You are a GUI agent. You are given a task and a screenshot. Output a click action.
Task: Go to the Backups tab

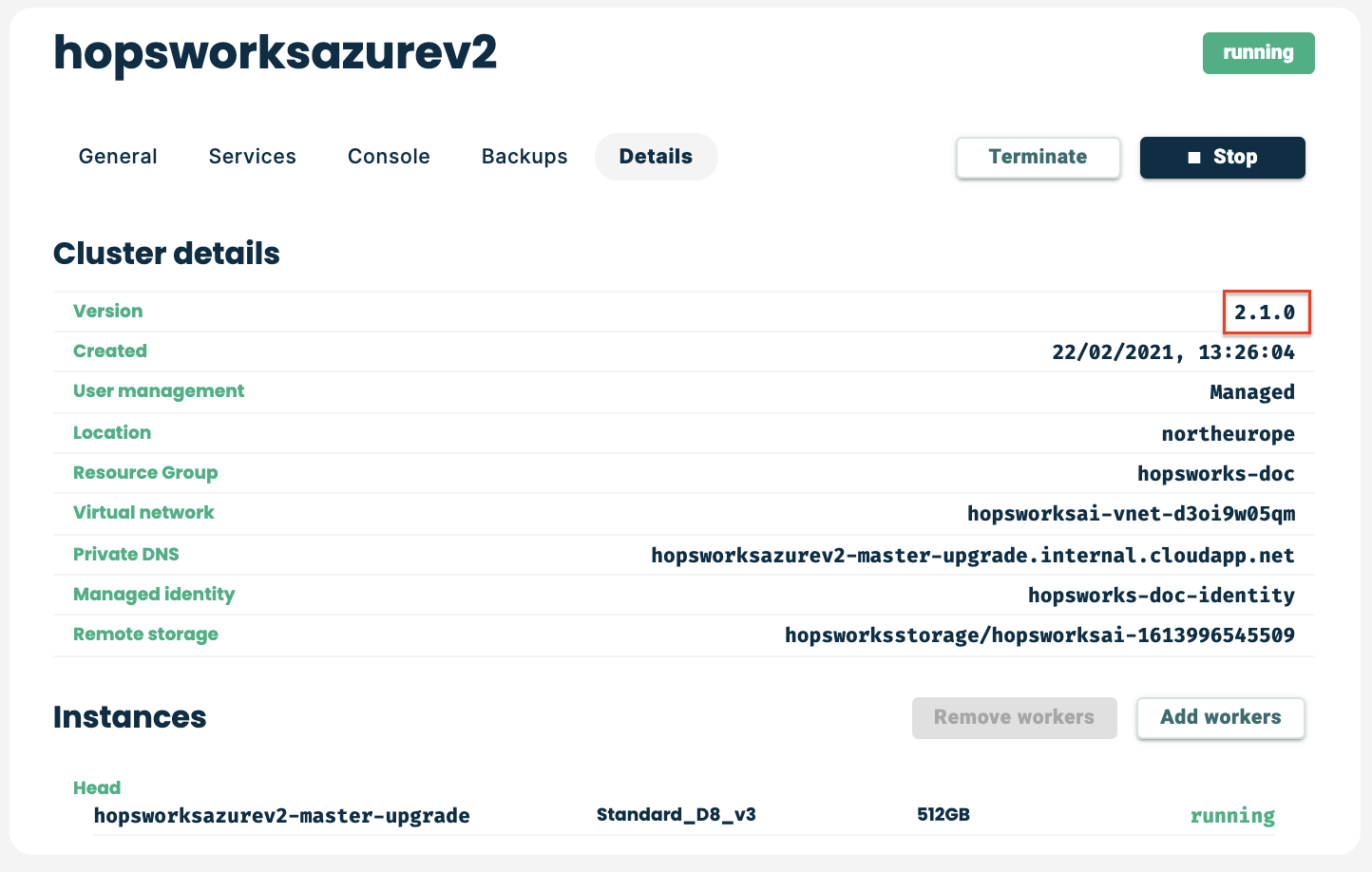tap(524, 157)
